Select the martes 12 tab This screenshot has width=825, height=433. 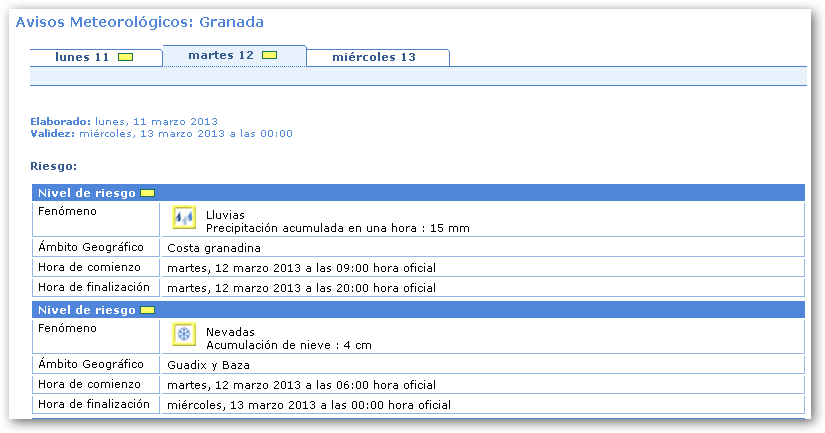point(220,56)
